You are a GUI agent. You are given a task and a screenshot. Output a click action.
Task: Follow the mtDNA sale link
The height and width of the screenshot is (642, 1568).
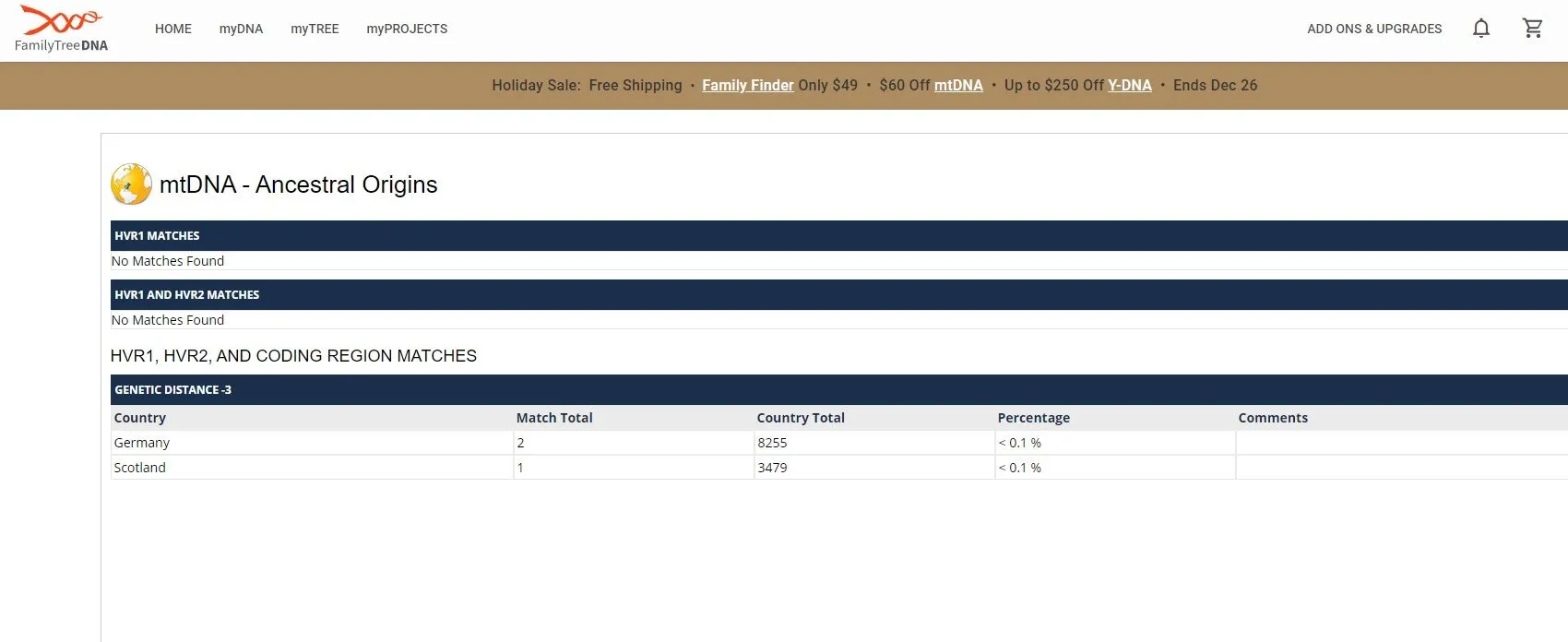point(958,85)
